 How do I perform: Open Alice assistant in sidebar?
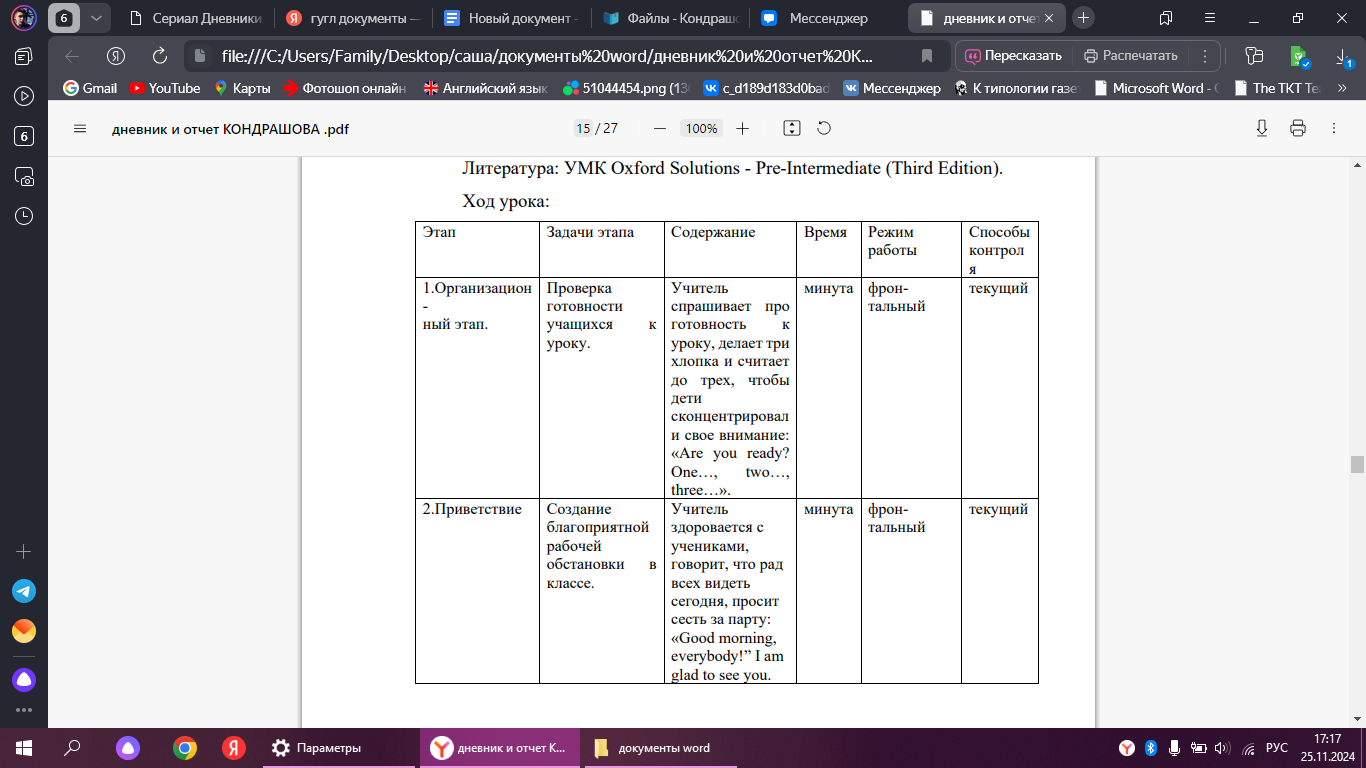[x=24, y=680]
